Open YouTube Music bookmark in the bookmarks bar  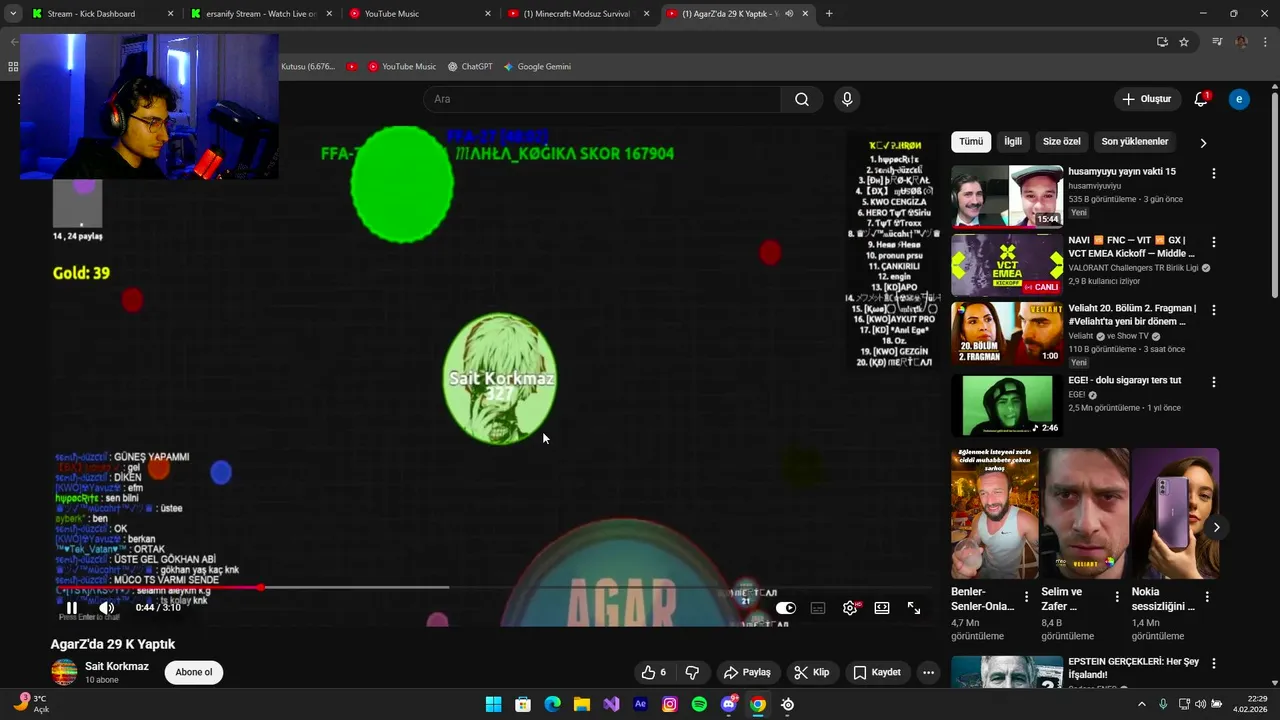tap(402, 67)
